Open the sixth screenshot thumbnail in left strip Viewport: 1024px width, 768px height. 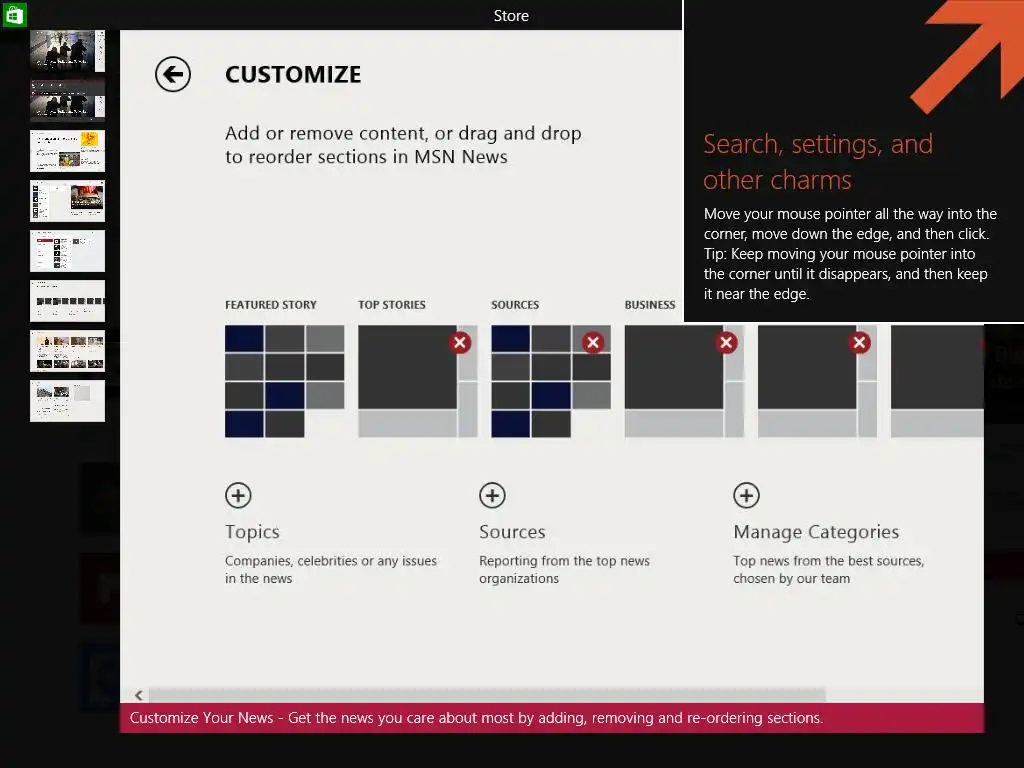click(67, 301)
